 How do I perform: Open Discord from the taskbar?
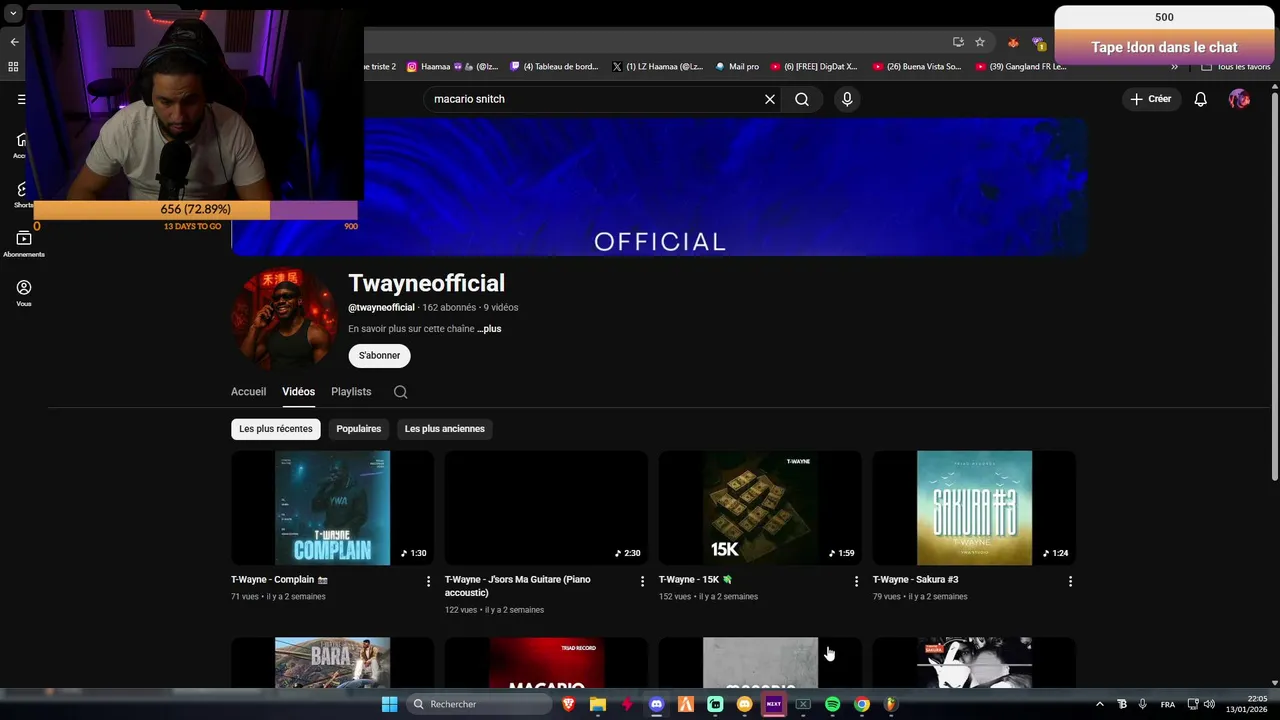(x=656, y=704)
